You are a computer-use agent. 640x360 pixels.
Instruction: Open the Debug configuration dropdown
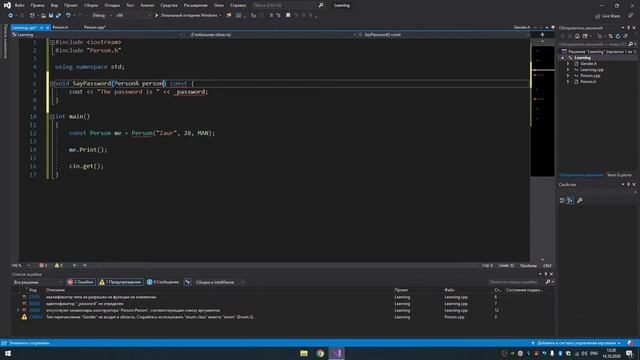(x=101, y=15)
